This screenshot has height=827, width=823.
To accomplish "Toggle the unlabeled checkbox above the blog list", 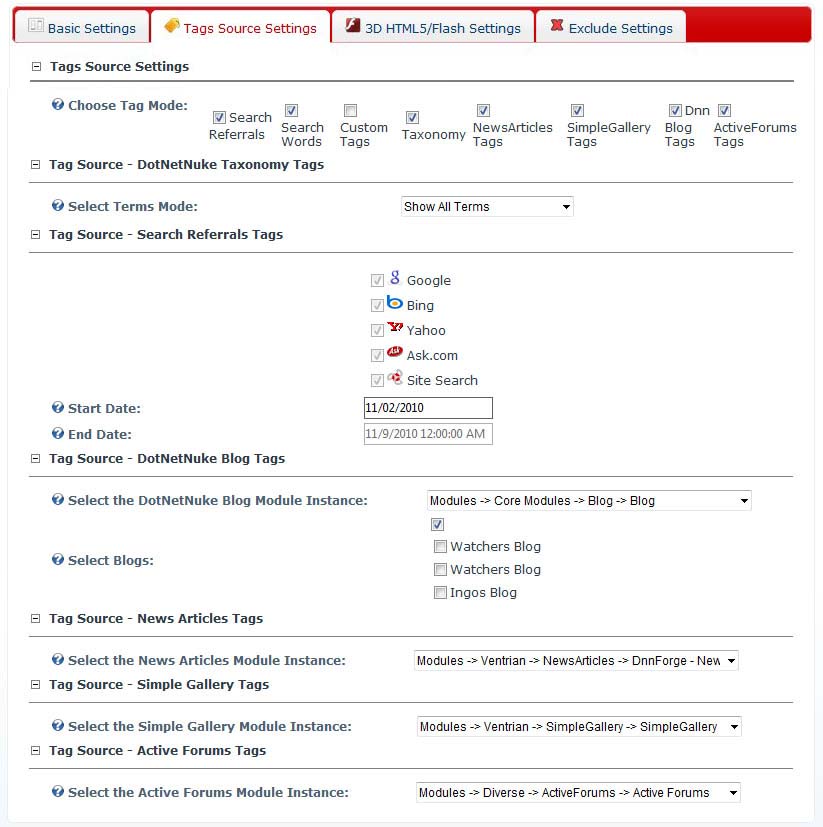I will coord(437,524).
